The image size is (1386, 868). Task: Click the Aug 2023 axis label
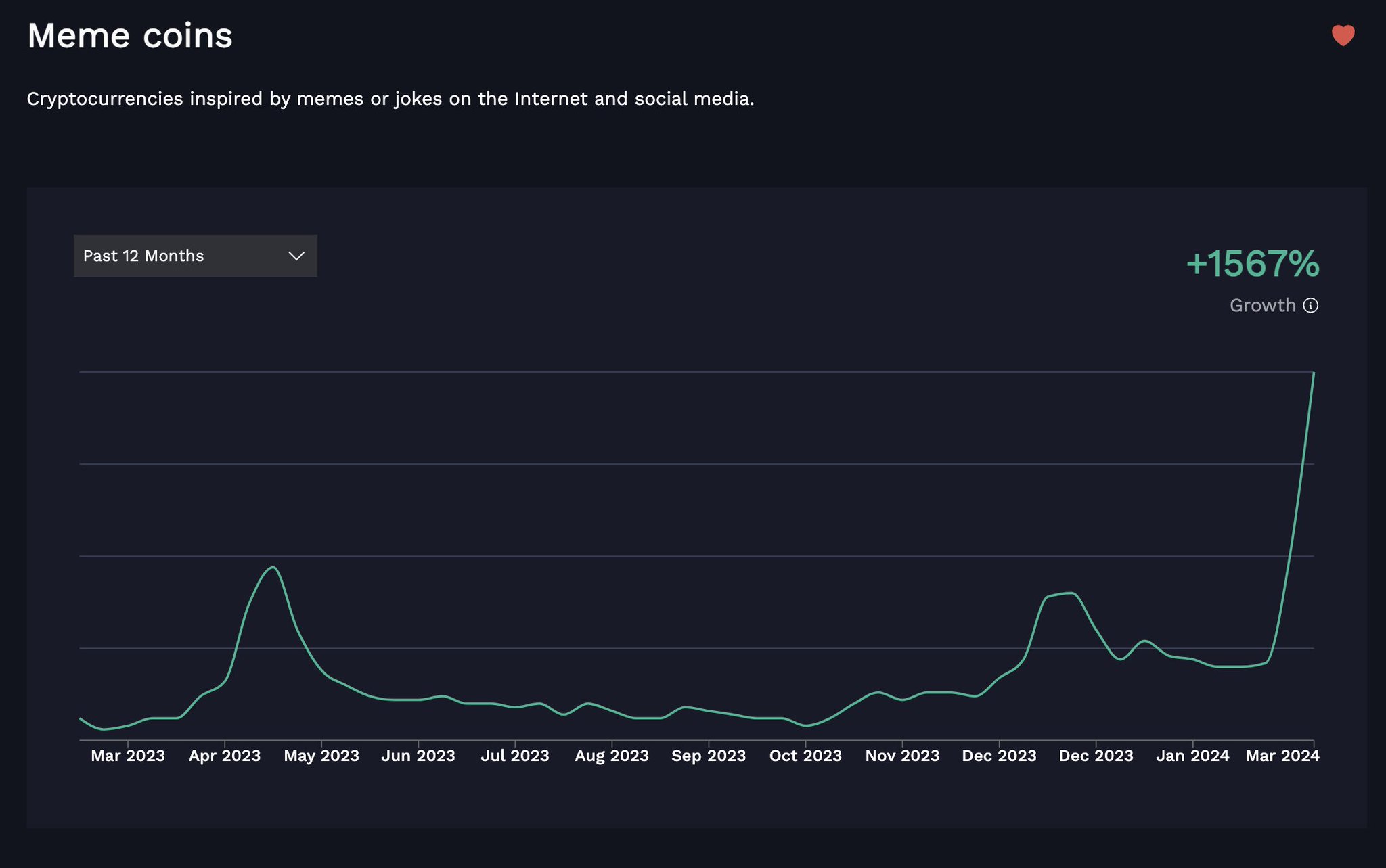point(612,756)
